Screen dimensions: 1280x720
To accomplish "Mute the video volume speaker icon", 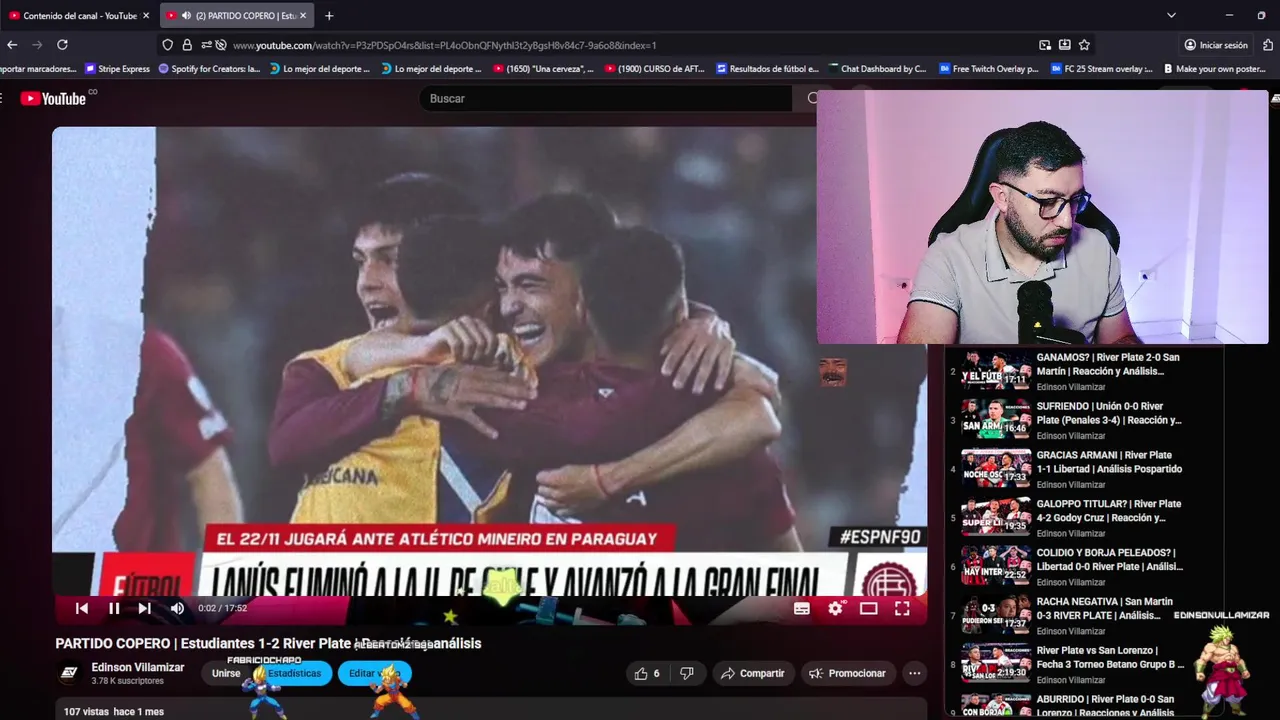I will pos(177,608).
